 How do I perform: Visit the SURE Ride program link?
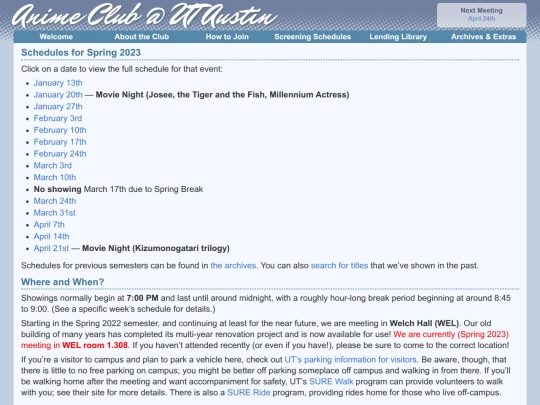pyautogui.click(x=248, y=393)
